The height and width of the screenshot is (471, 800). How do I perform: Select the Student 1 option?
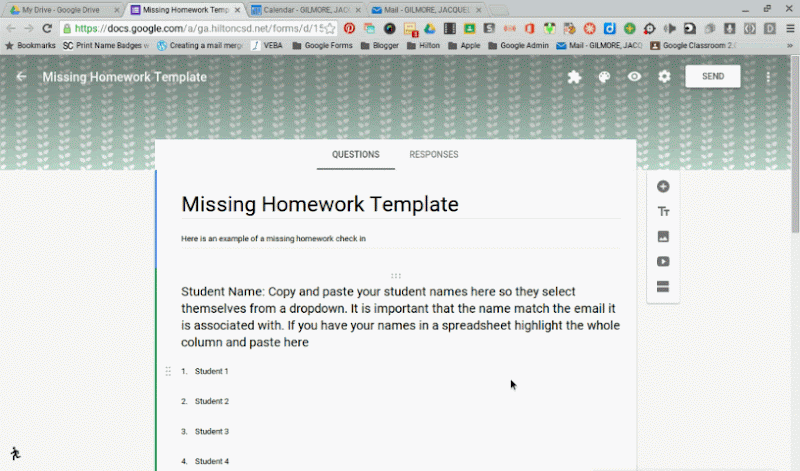(211, 371)
